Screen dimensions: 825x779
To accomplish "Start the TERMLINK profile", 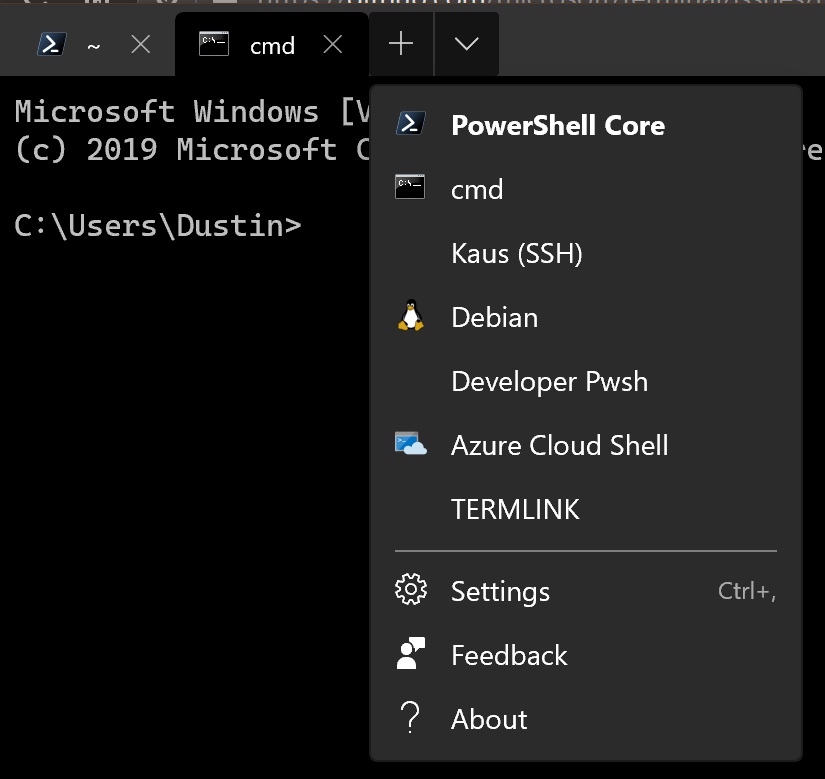I will 515,509.
